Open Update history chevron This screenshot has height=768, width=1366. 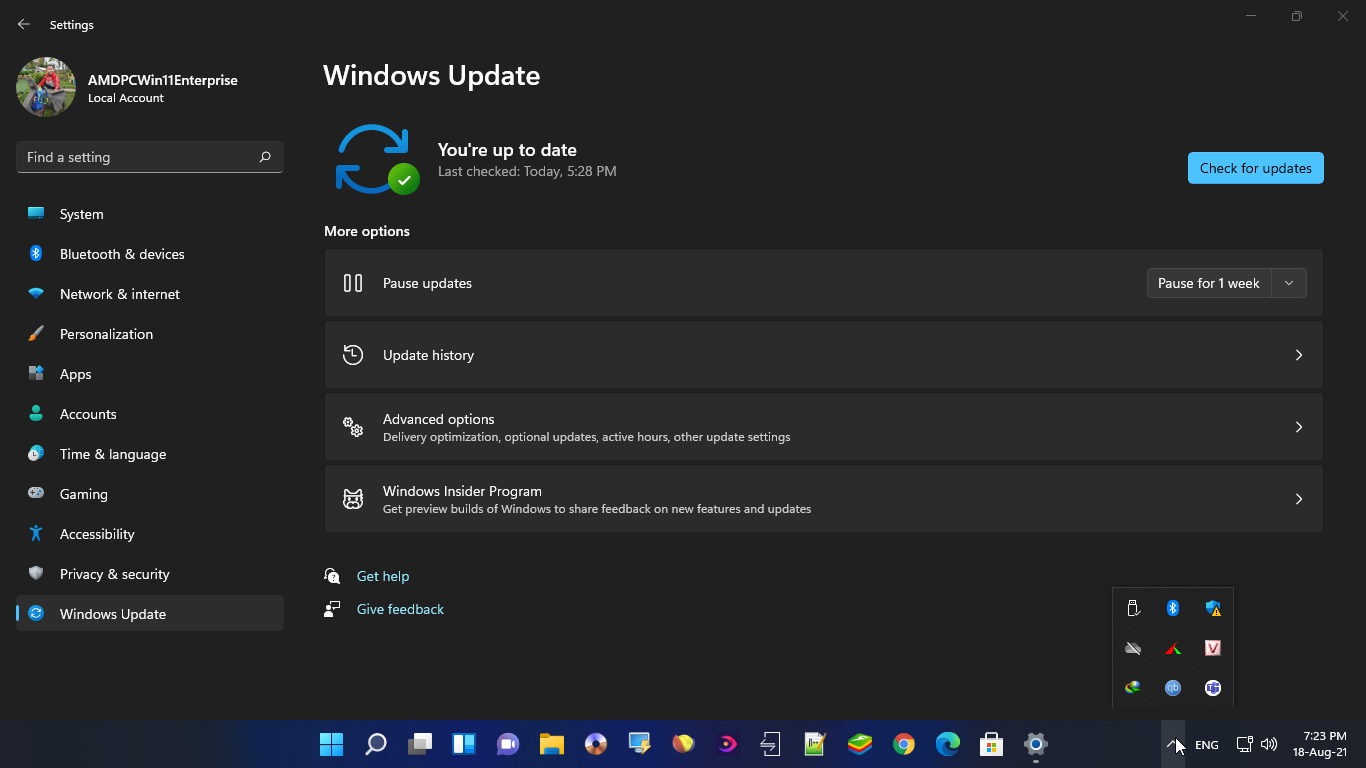1299,355
